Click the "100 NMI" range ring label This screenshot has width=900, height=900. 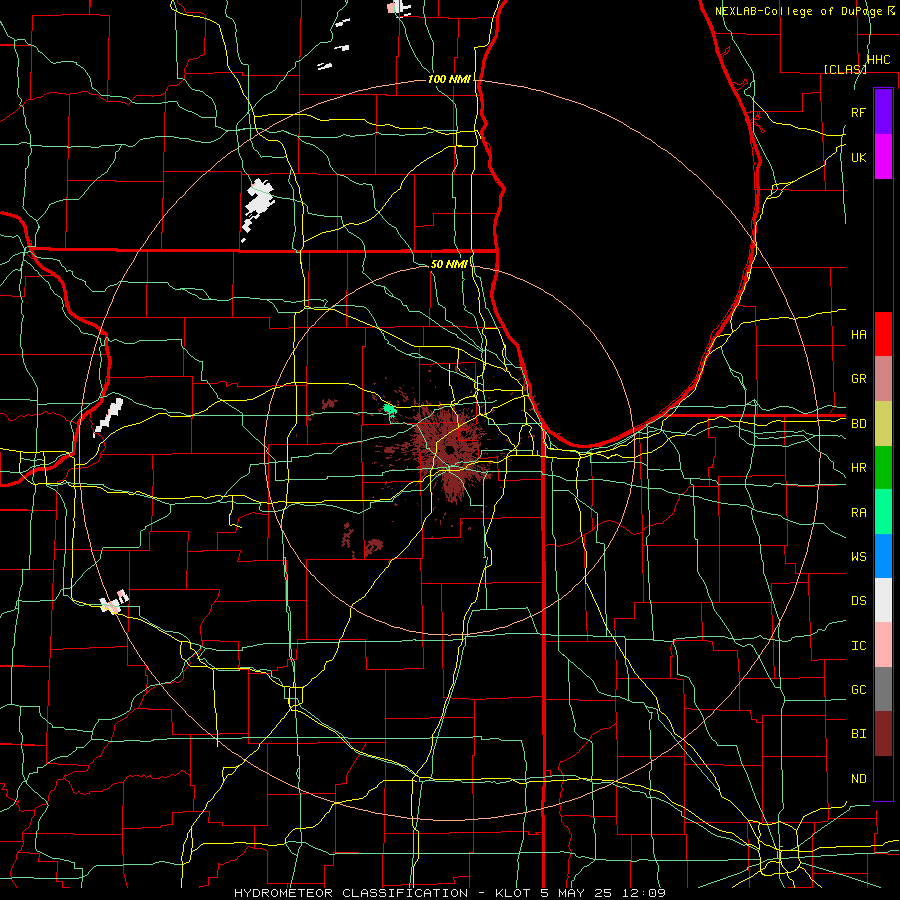point(449,79)
